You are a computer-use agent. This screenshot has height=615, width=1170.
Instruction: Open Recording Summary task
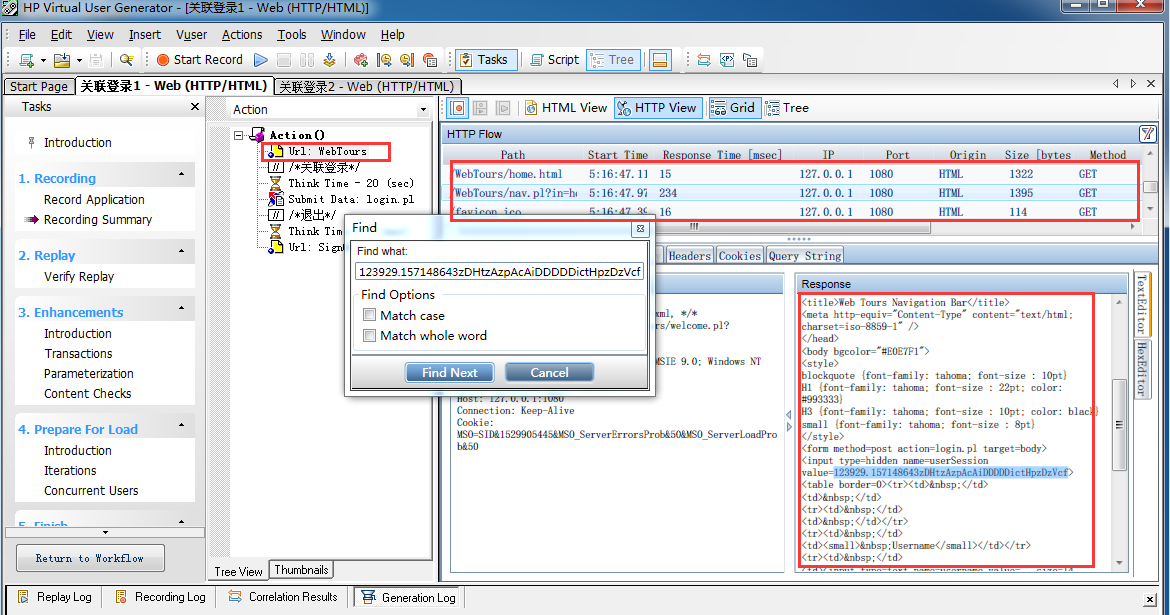pos(98,219)
